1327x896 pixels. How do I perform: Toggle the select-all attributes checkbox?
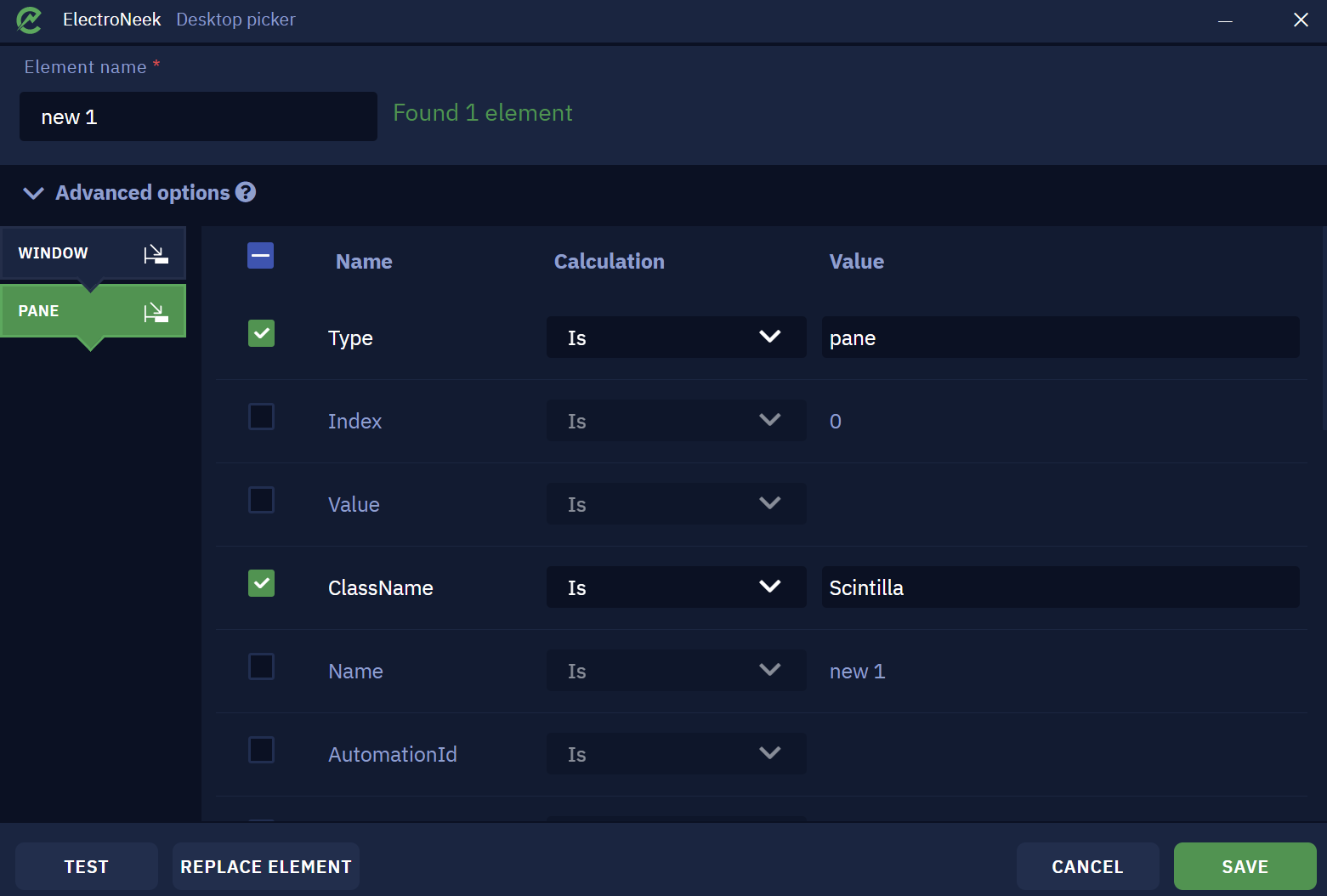click(x=261, y=255)
